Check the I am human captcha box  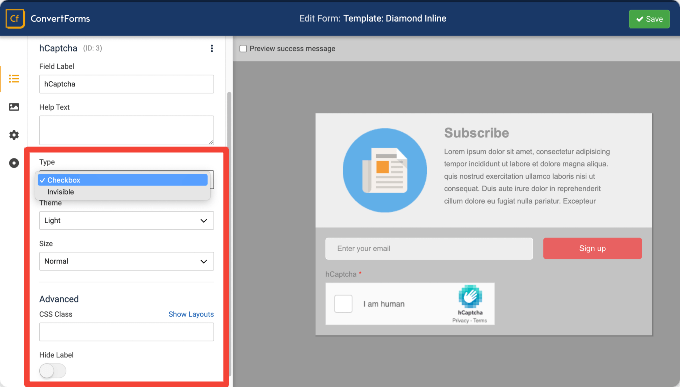pyautogui.click(x=343, y=304)
